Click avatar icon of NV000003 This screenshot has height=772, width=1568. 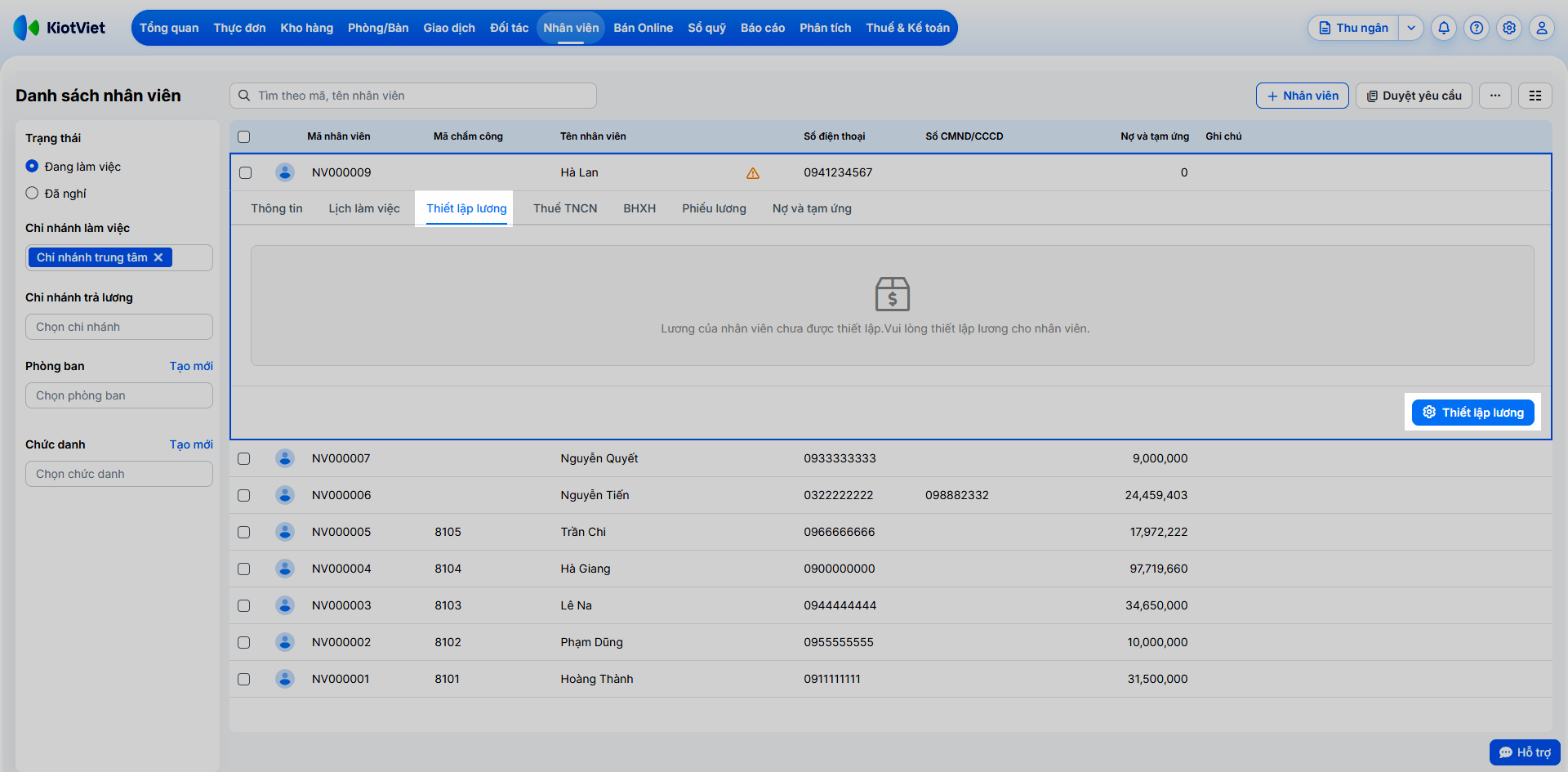(x=285, y=605)
